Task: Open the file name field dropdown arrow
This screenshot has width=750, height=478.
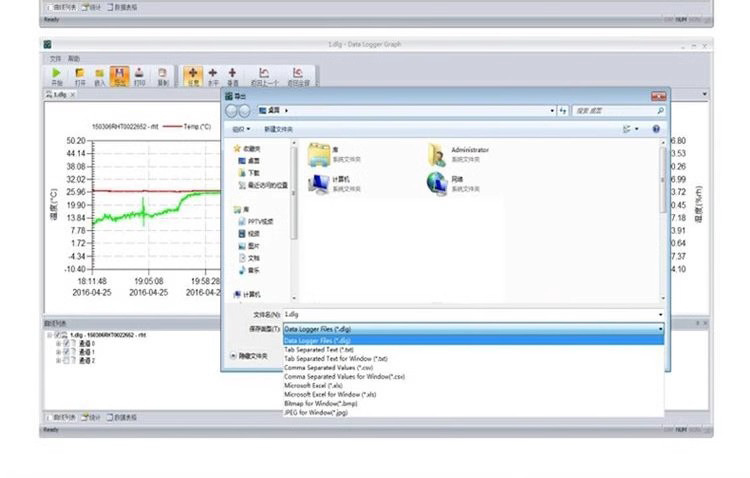Action: click(660, 314)
